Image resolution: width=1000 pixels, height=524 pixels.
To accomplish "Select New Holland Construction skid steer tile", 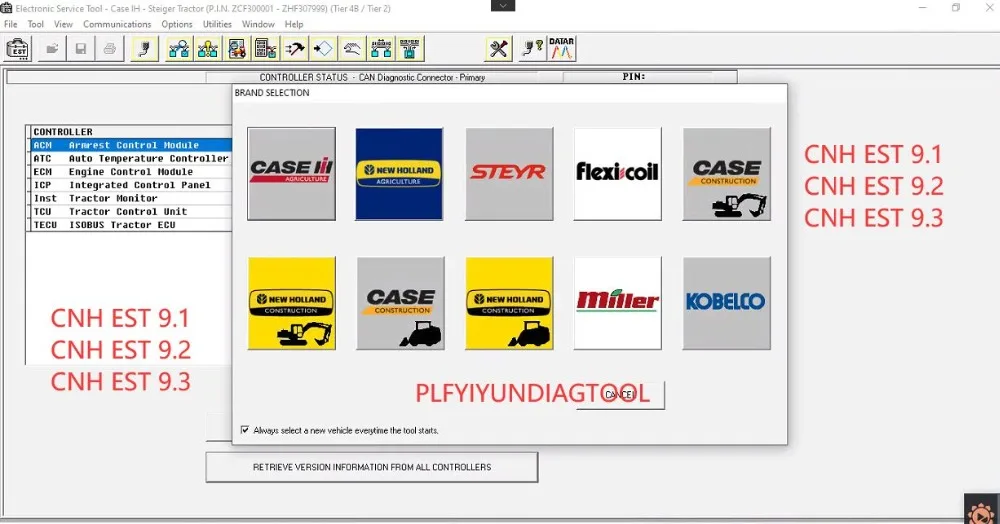I will tap(509, 303).
